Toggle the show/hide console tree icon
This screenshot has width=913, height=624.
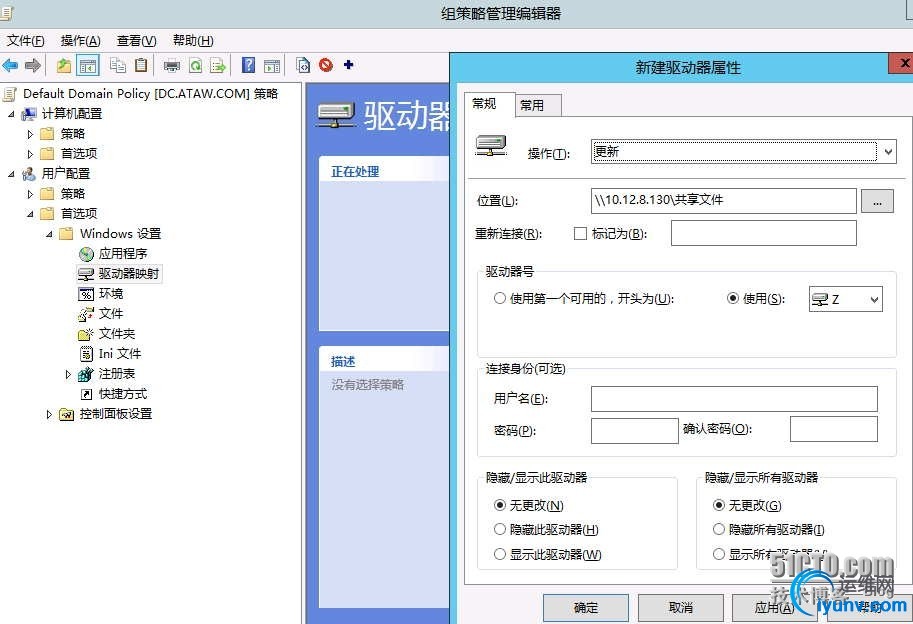pos(88,65)
